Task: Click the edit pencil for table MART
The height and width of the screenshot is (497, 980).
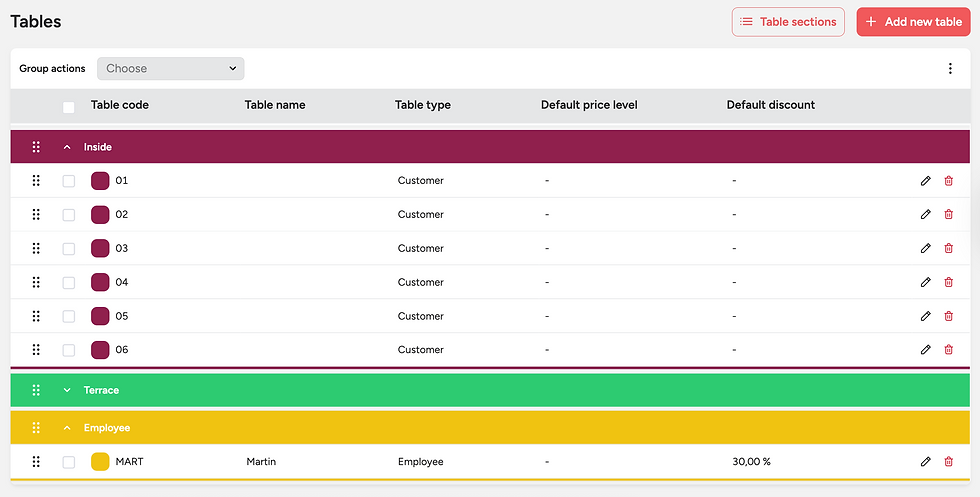Action: [x=925, y=462]
